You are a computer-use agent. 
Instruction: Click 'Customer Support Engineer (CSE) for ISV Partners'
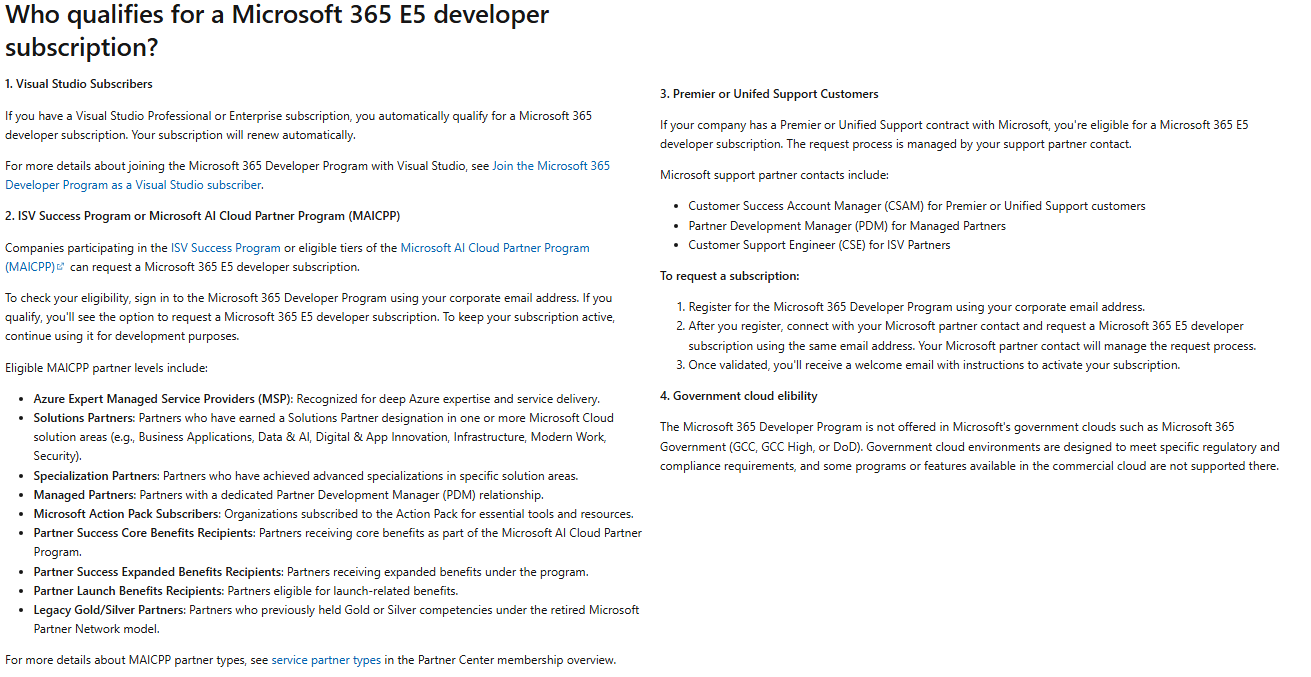[x=819, y=245]
